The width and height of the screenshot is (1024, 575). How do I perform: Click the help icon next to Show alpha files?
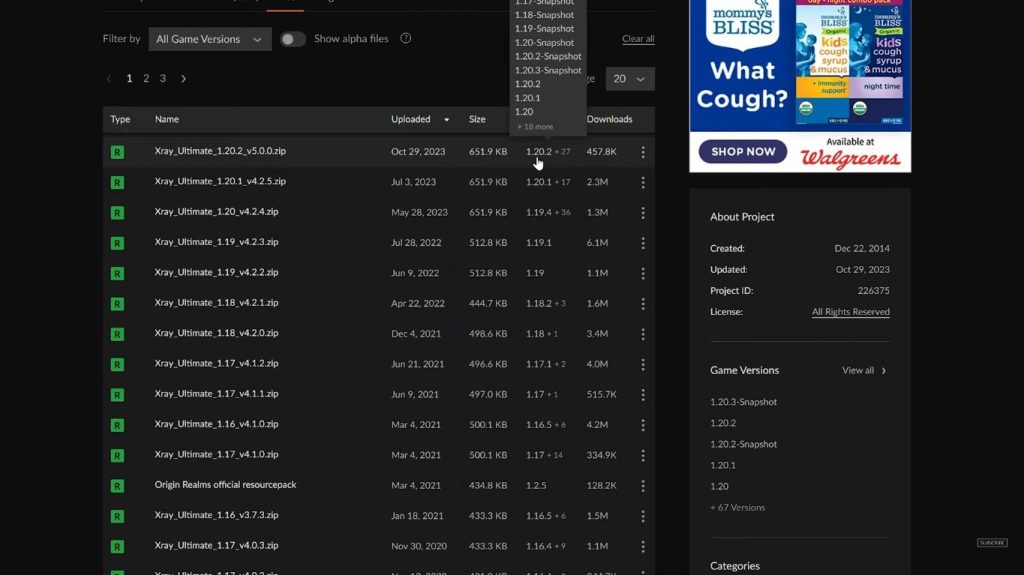pyautogui.click(x=406, y=39)
